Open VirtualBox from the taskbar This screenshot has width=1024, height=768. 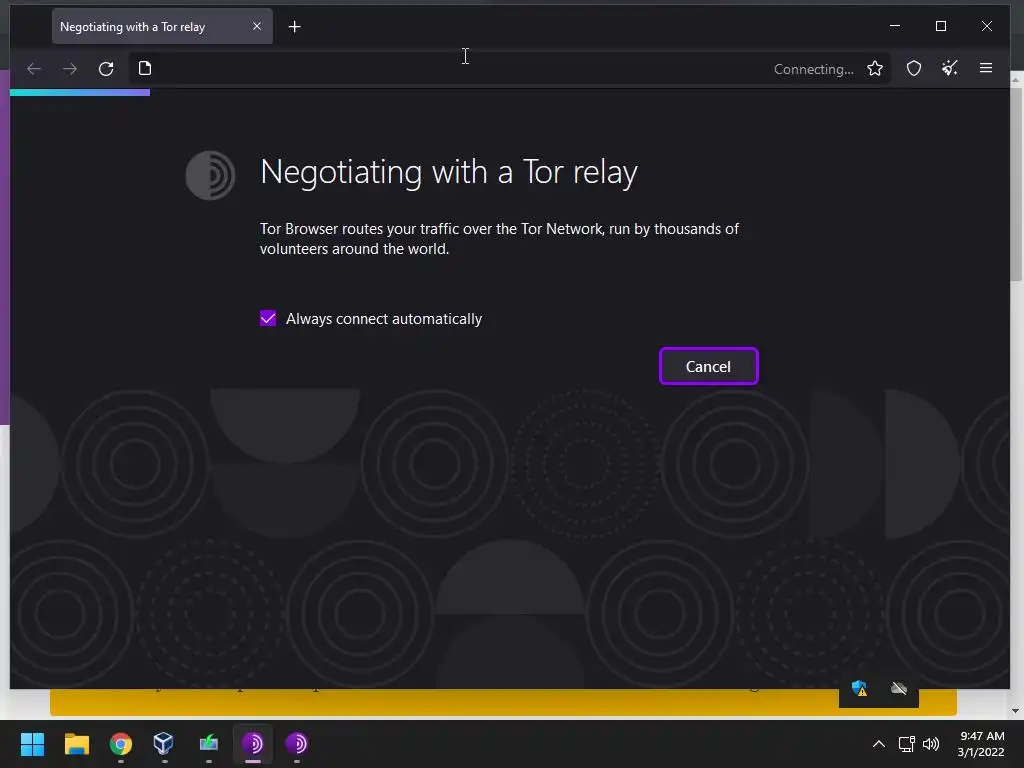tap(164, 744)
